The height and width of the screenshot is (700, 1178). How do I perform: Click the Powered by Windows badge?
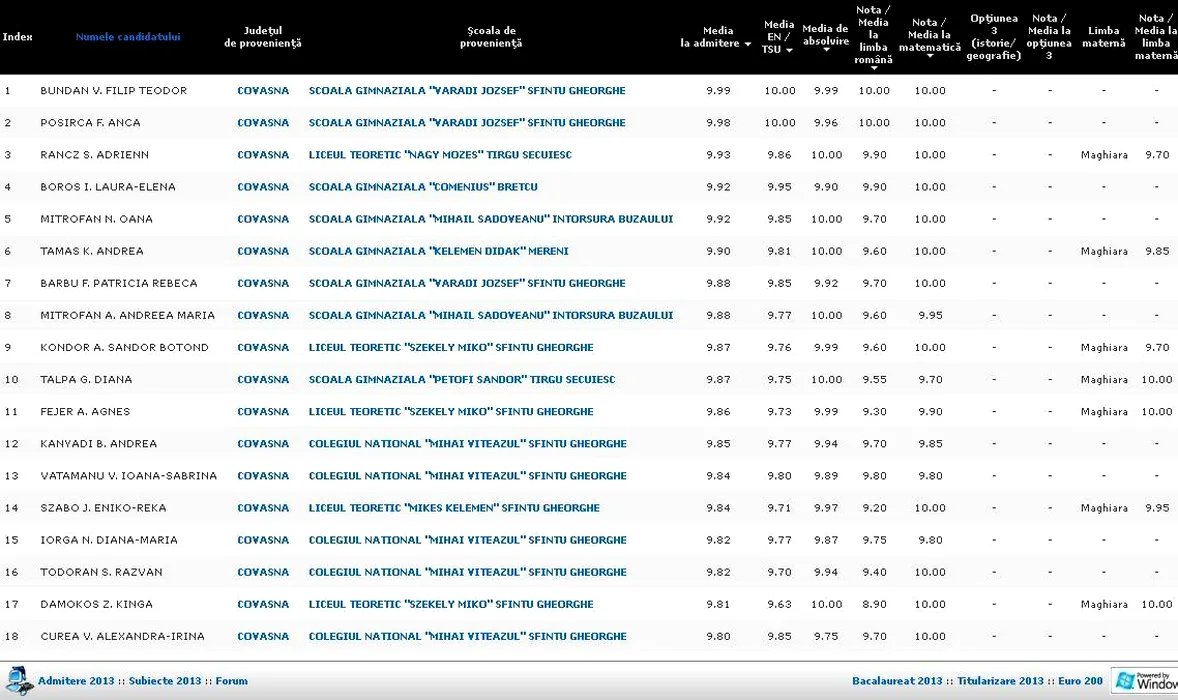pyautogui.click(x=1145, y=681)
